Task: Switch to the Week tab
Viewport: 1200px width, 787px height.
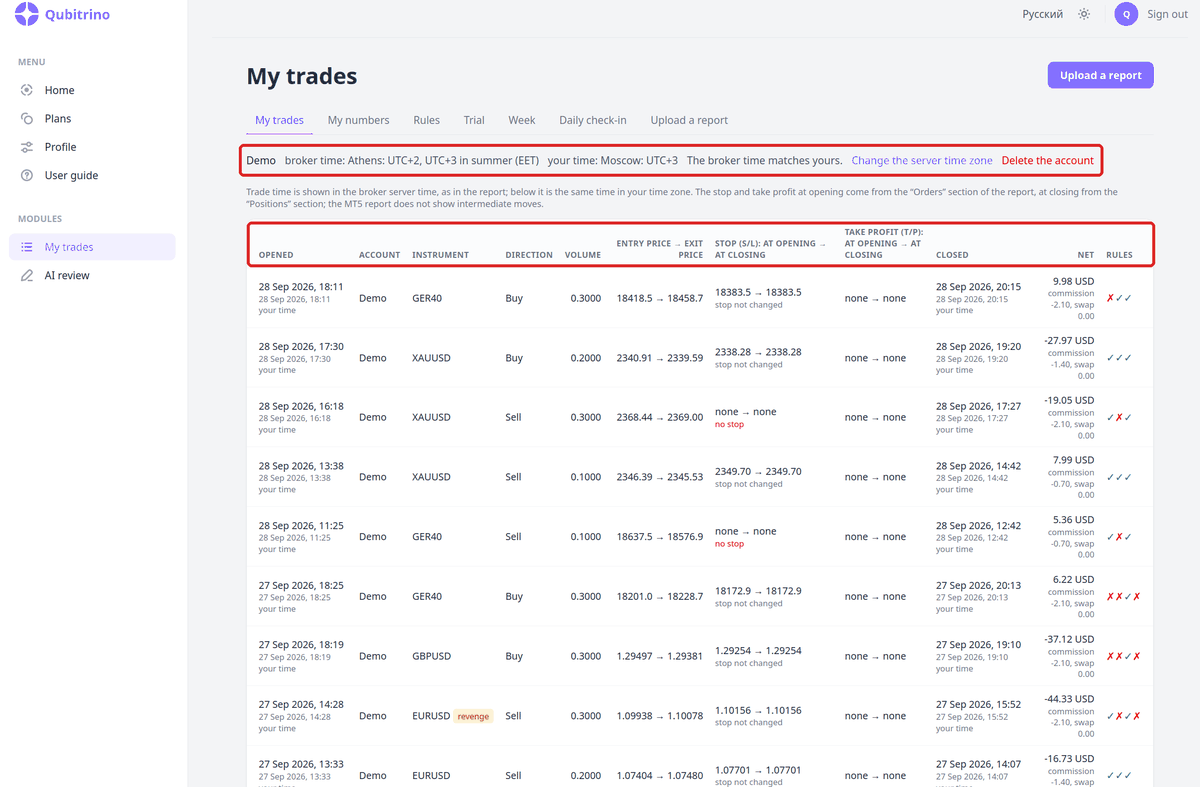Action: 522,120
